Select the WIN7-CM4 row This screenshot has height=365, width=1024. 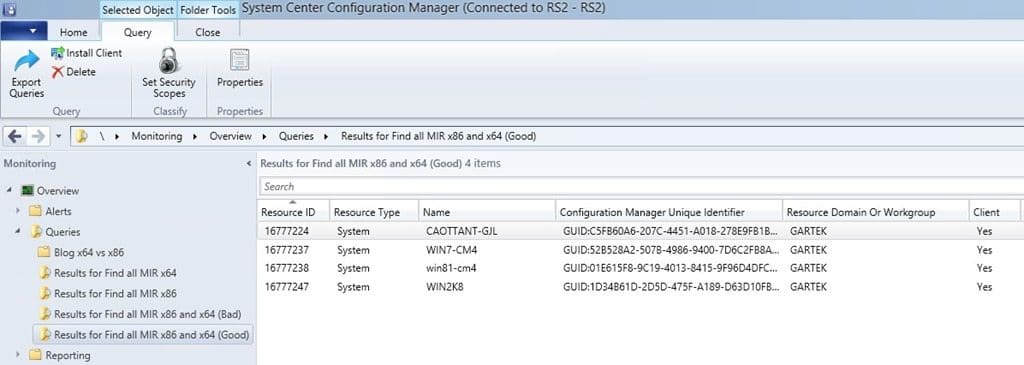(x=641, y=249)
